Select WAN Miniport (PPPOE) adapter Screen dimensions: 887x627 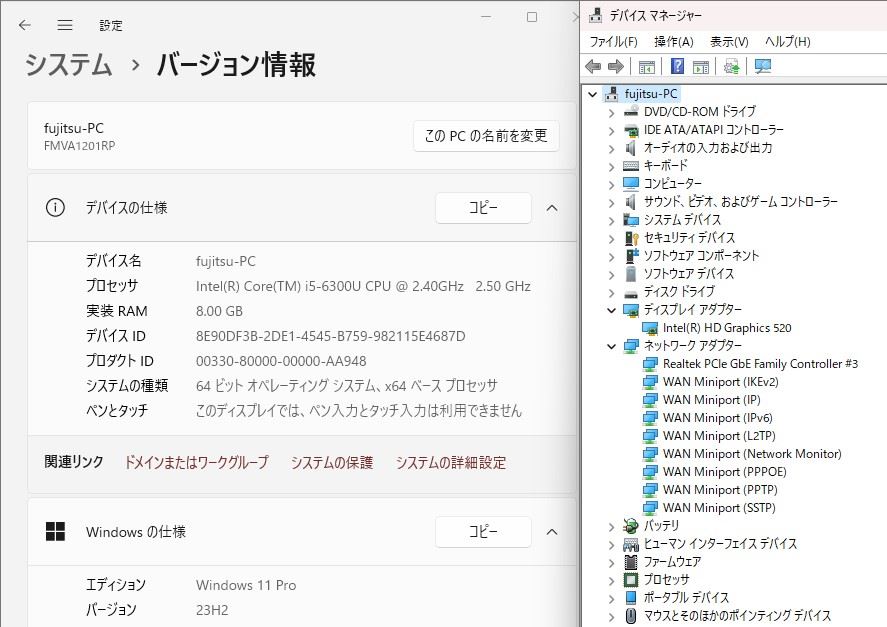click(x=725, y=472)
